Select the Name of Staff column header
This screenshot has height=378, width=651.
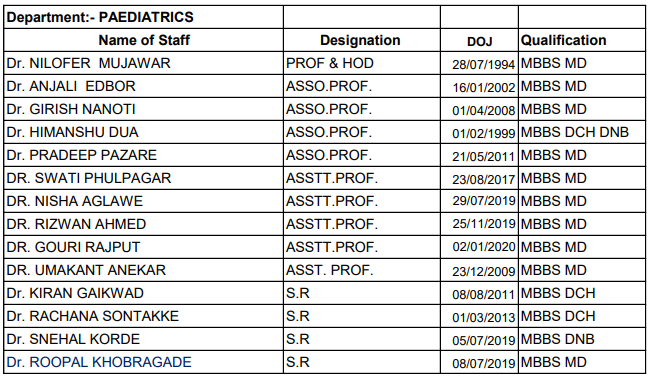point(144,40)
